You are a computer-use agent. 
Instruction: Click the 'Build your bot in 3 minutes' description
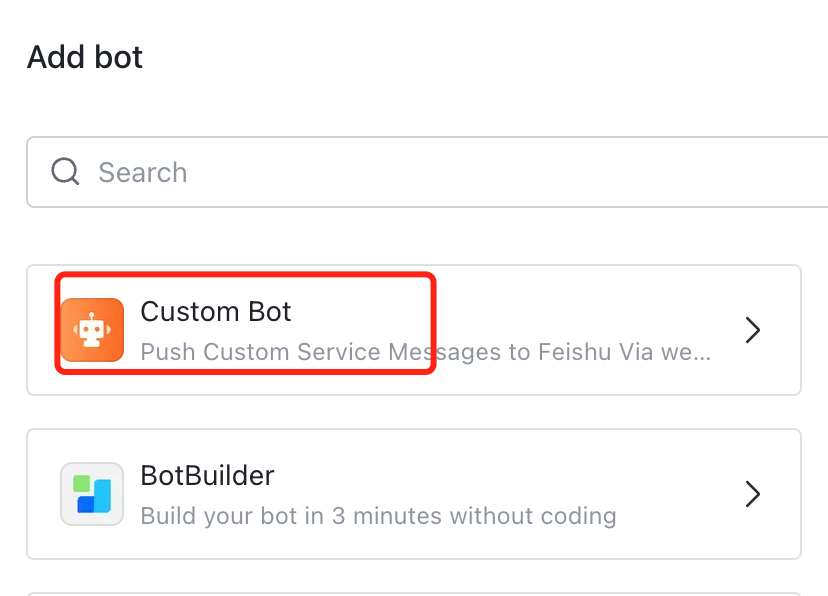click(378, 516)
